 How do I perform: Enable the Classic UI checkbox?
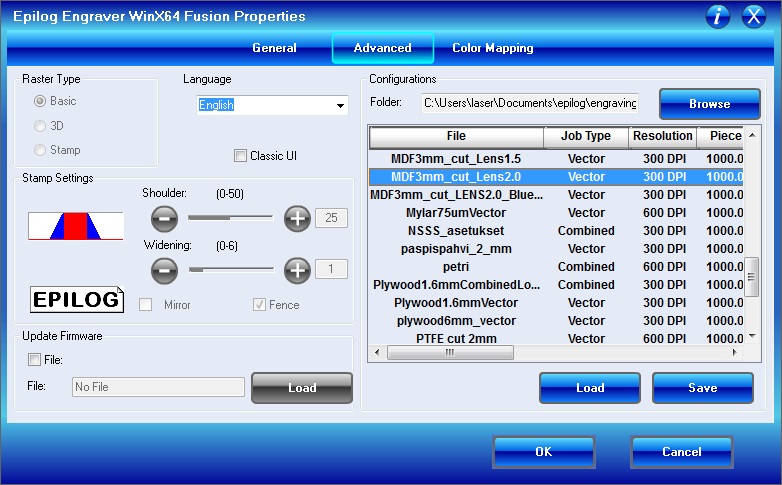(240, 156)
